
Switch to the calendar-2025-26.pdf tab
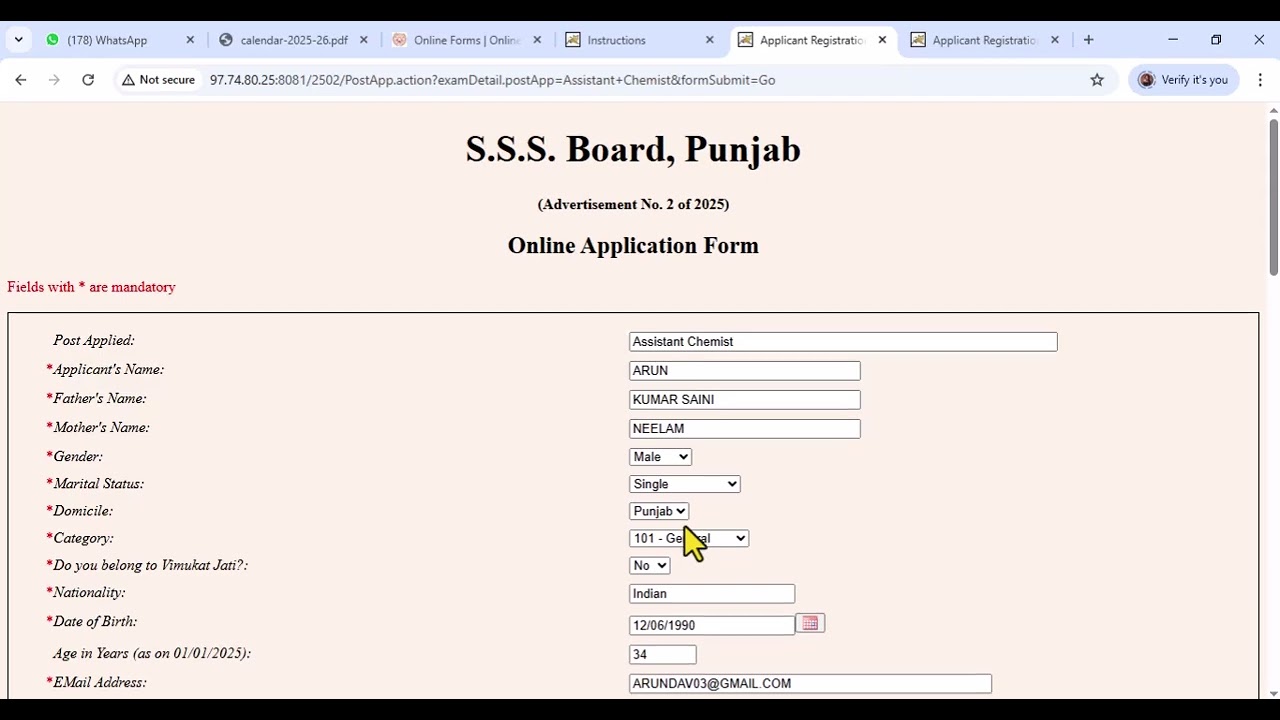pos(294,40)
